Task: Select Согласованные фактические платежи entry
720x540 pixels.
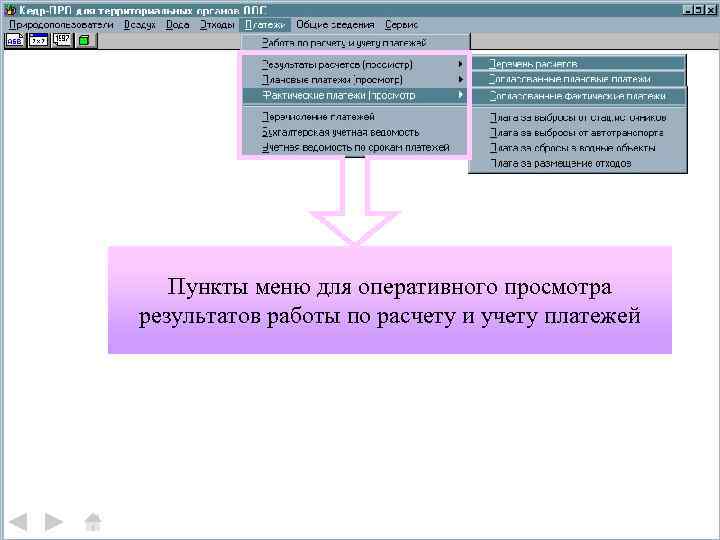Action: [x=578, y=96]
